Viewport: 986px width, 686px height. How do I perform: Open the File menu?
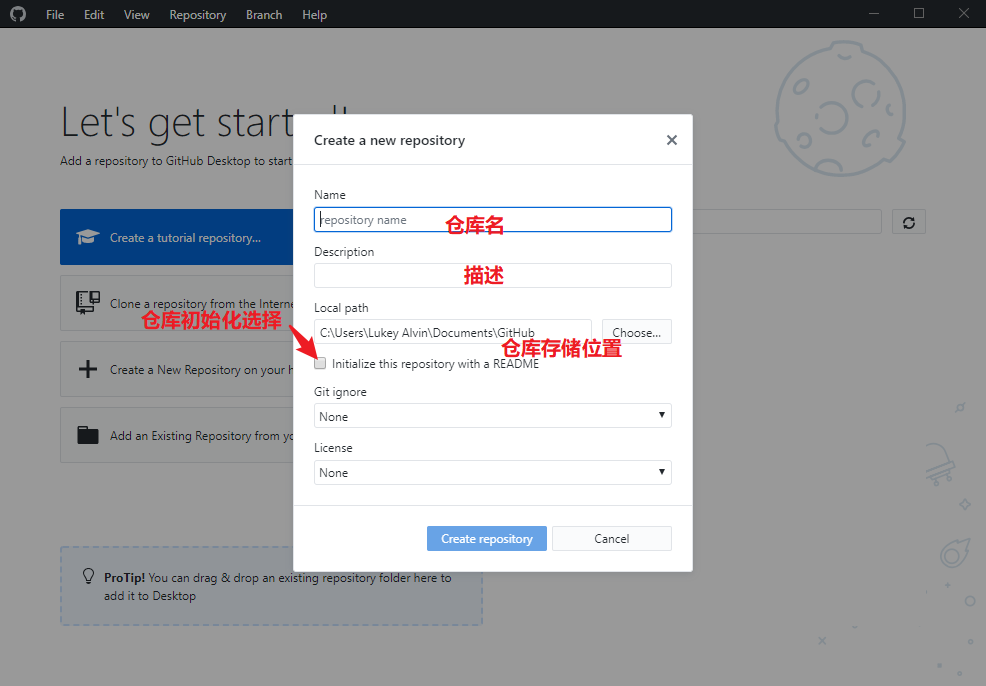(x=55, y=14)
